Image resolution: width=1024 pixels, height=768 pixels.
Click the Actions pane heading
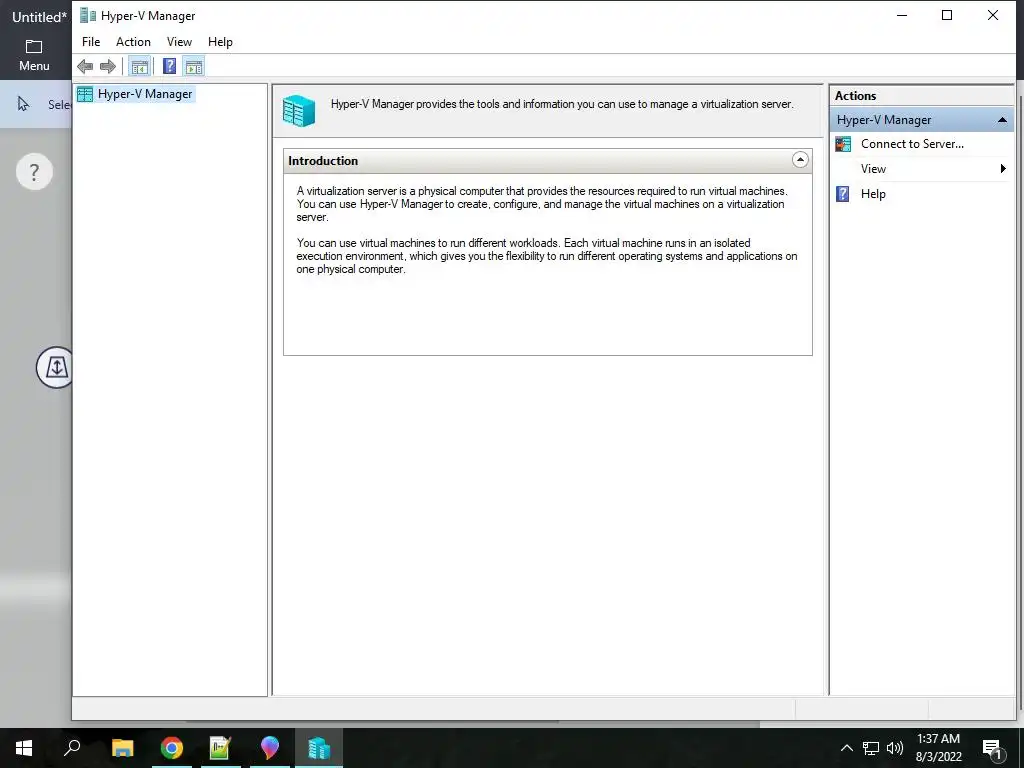click(x=855, y=95)
